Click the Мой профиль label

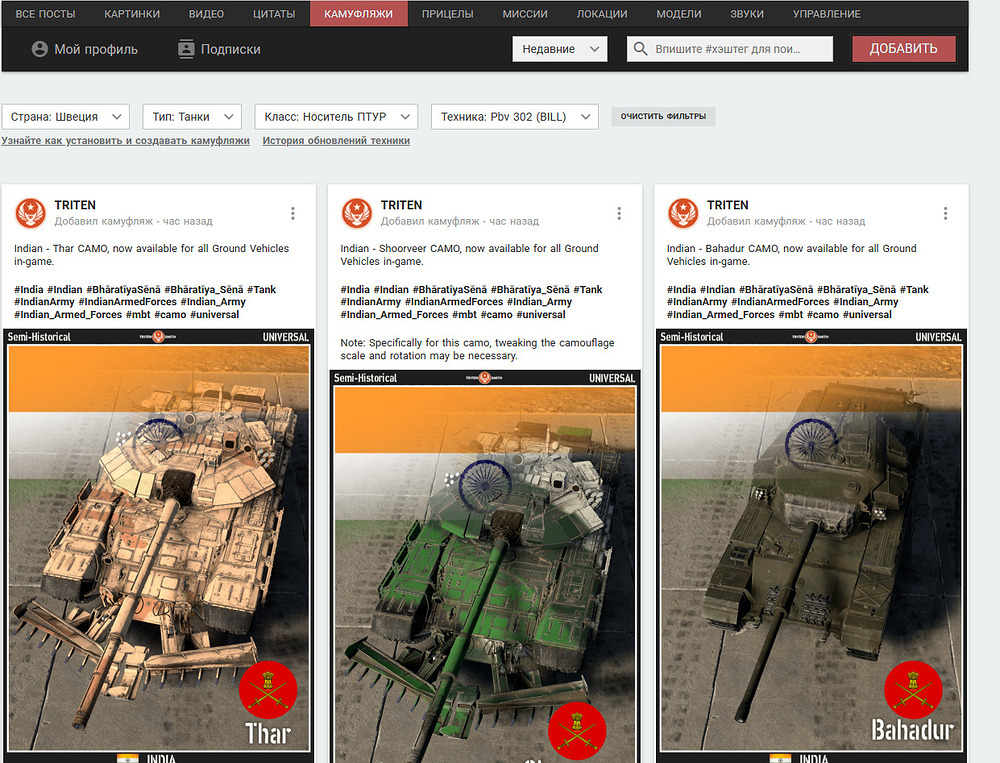[x=96, y=49]
